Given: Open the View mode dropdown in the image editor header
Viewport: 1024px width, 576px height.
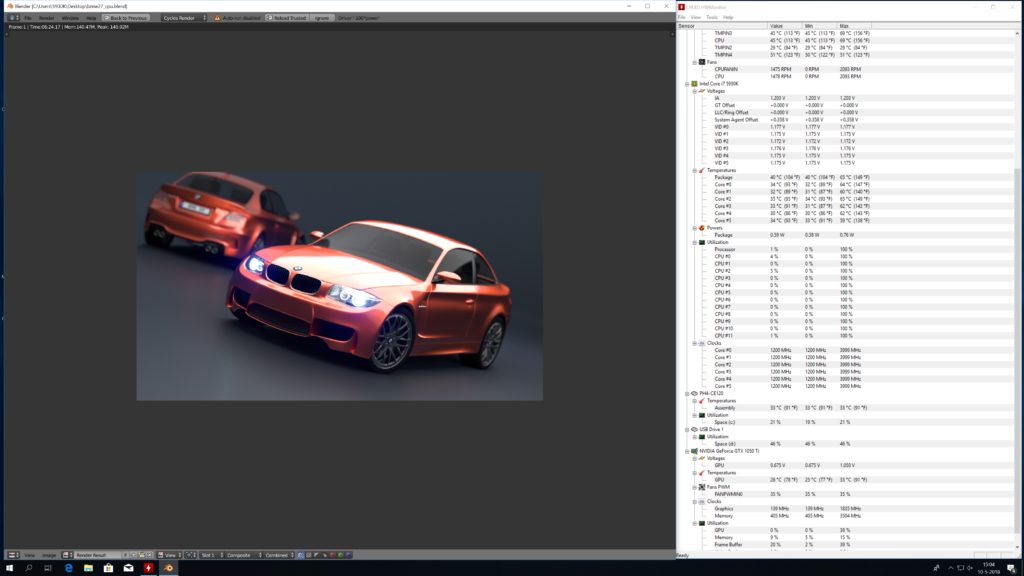Looking at the screenshot, I should (169, 555).
